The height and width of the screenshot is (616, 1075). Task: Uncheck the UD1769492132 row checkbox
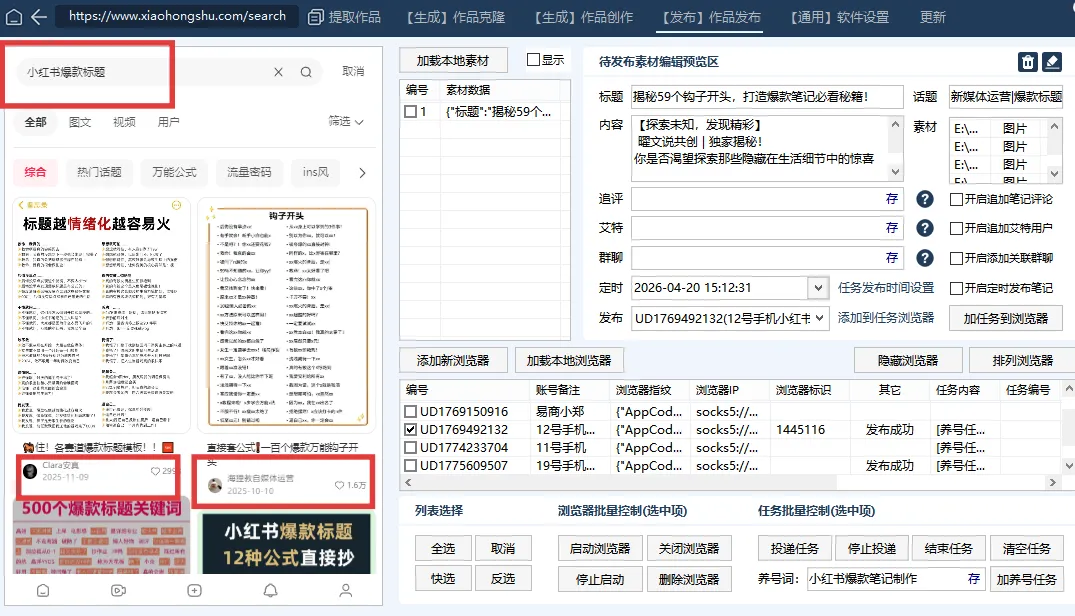[411, 427]
